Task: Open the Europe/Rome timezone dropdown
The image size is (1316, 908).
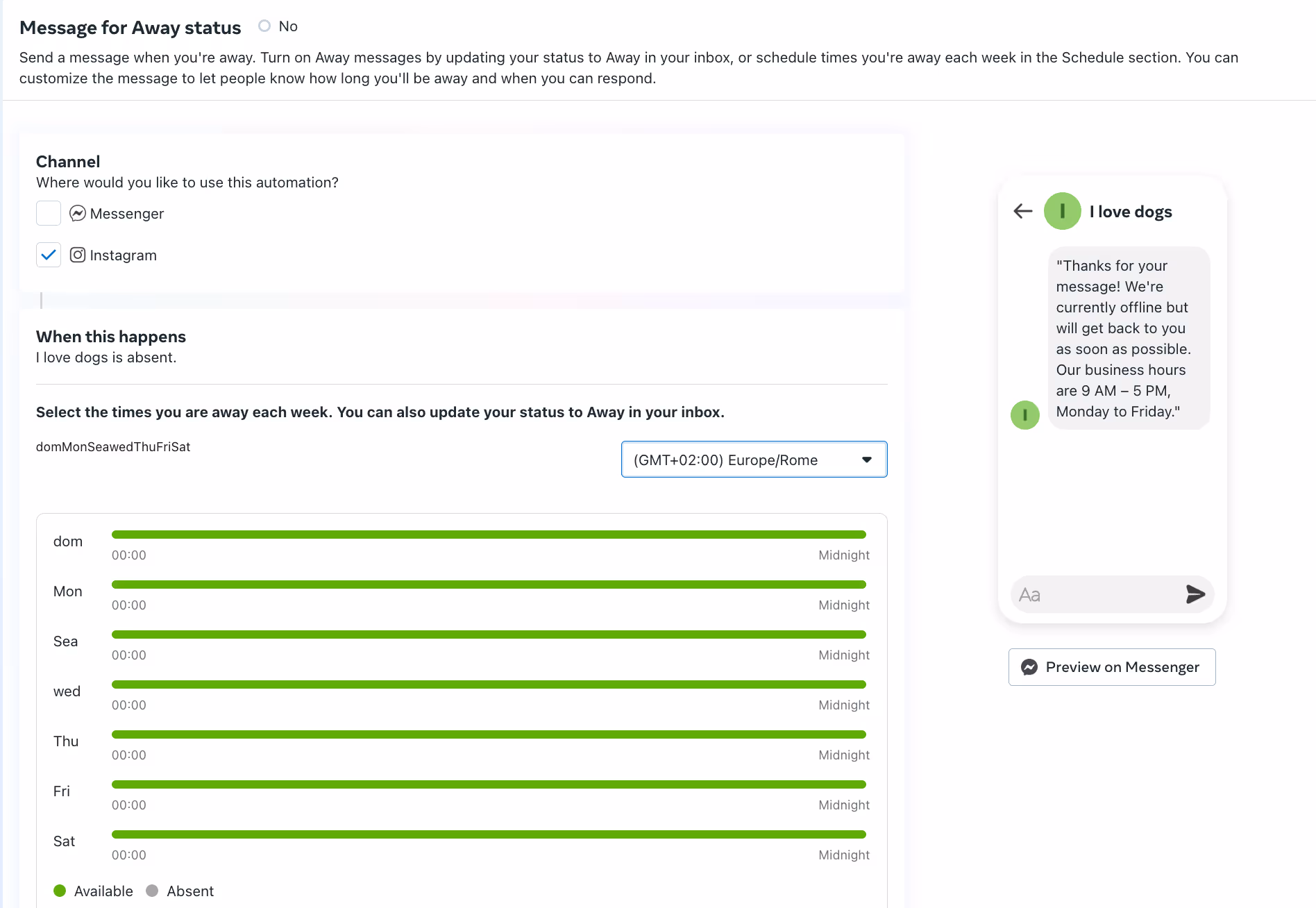Action: click(754, 459)
